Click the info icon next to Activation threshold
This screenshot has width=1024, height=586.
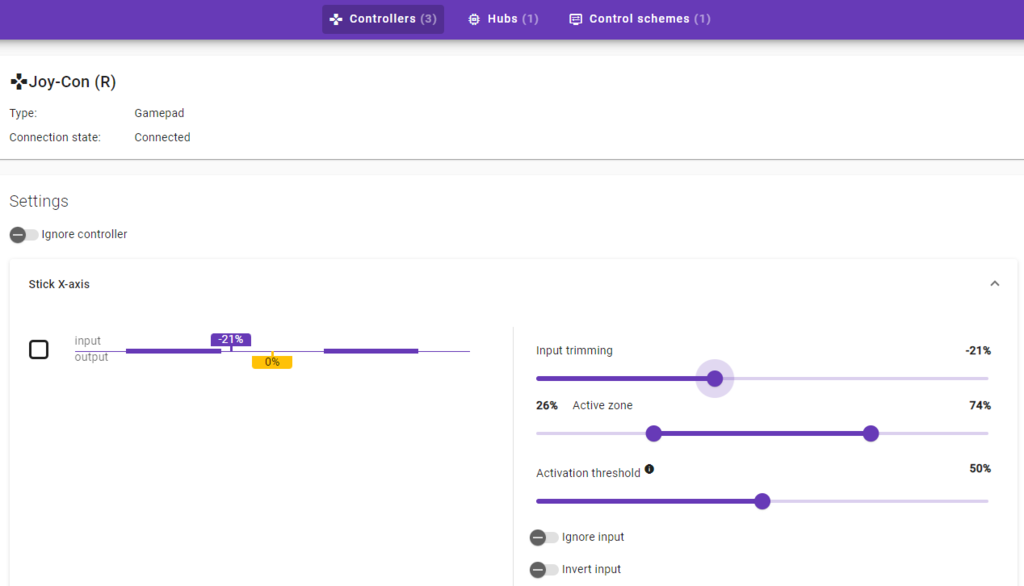[x=649, y=468]
